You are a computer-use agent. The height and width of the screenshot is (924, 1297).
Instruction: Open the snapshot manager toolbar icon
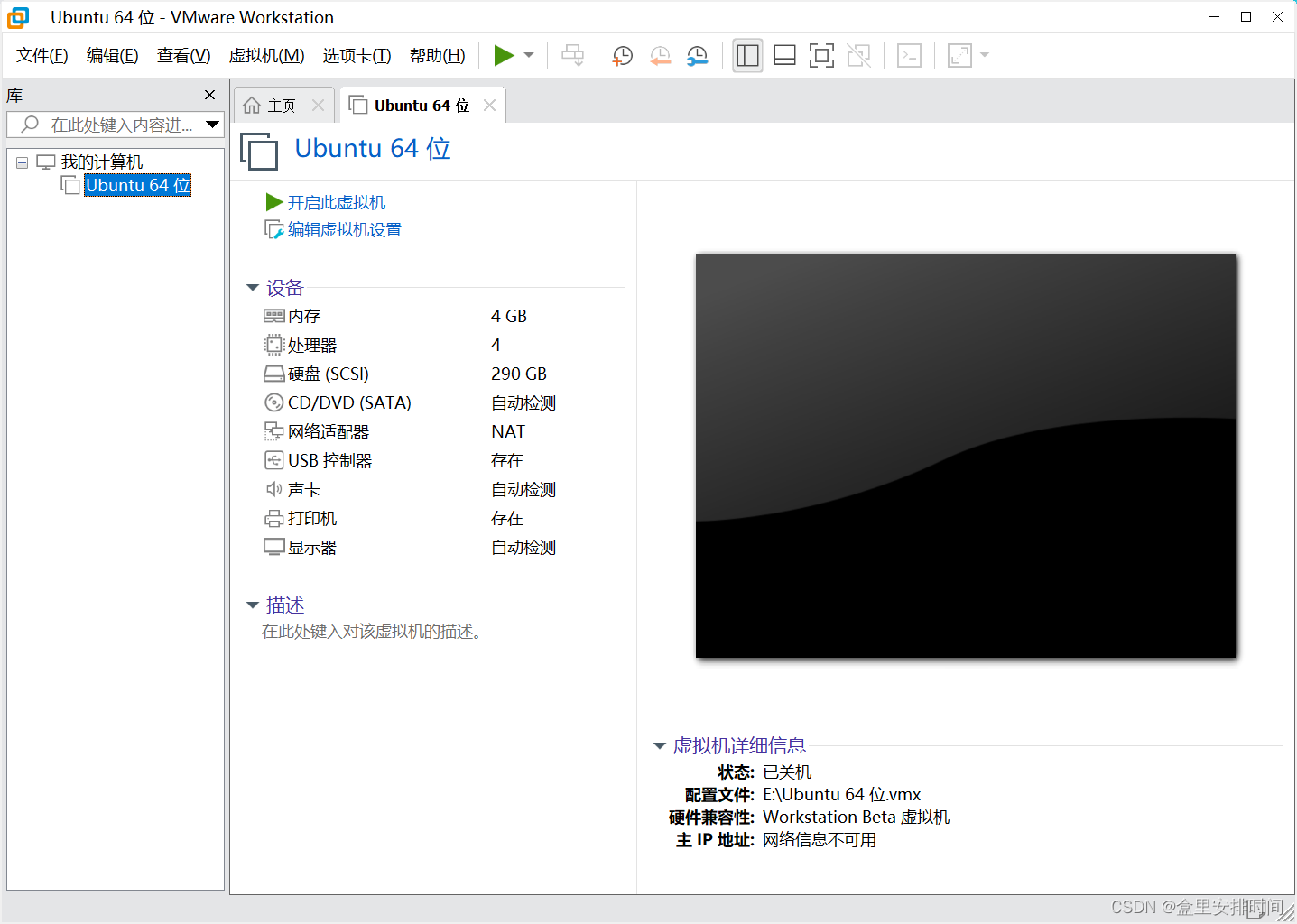click(x=698, y=56)
